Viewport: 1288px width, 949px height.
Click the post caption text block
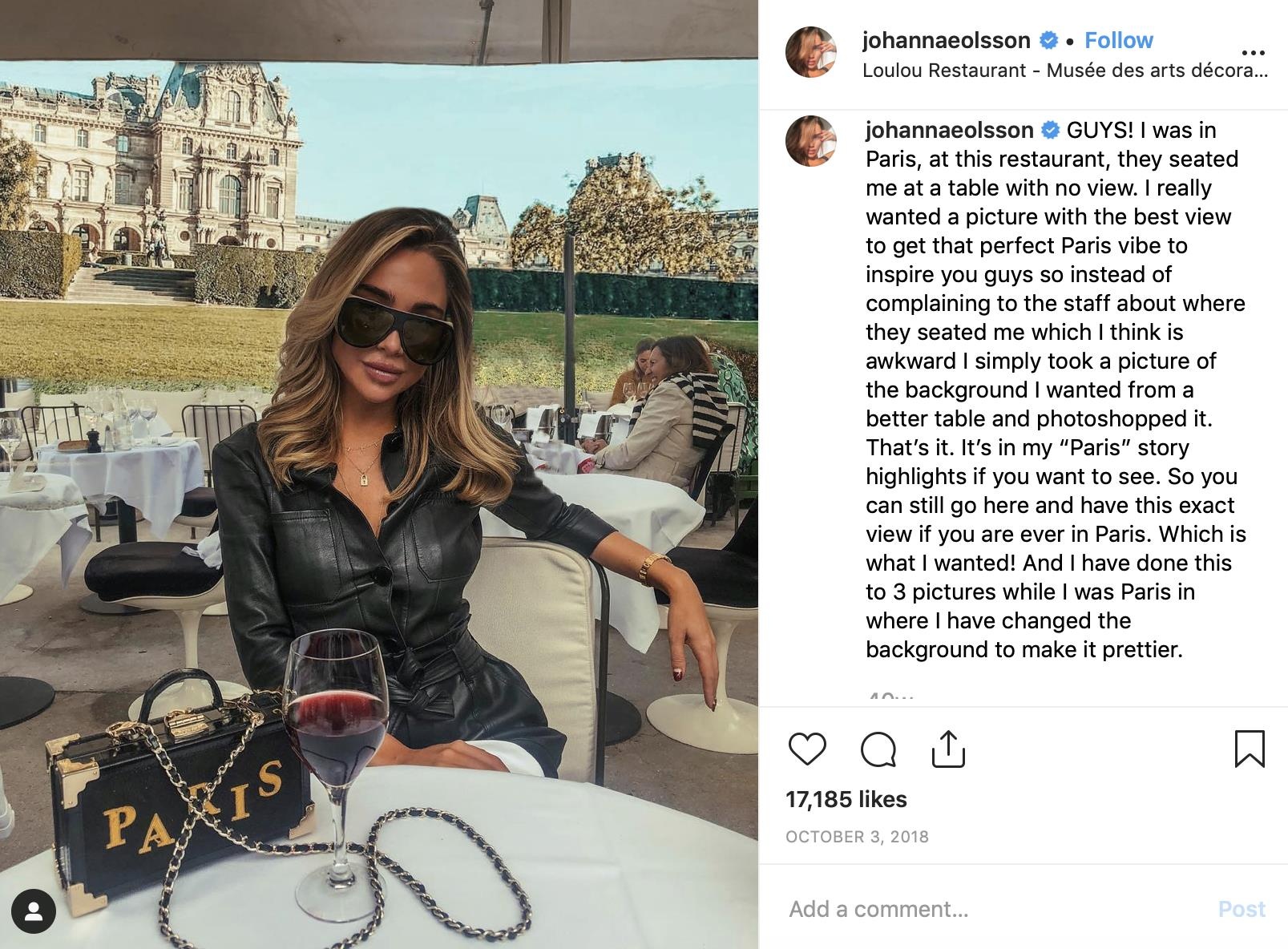tap(1056, 390)
